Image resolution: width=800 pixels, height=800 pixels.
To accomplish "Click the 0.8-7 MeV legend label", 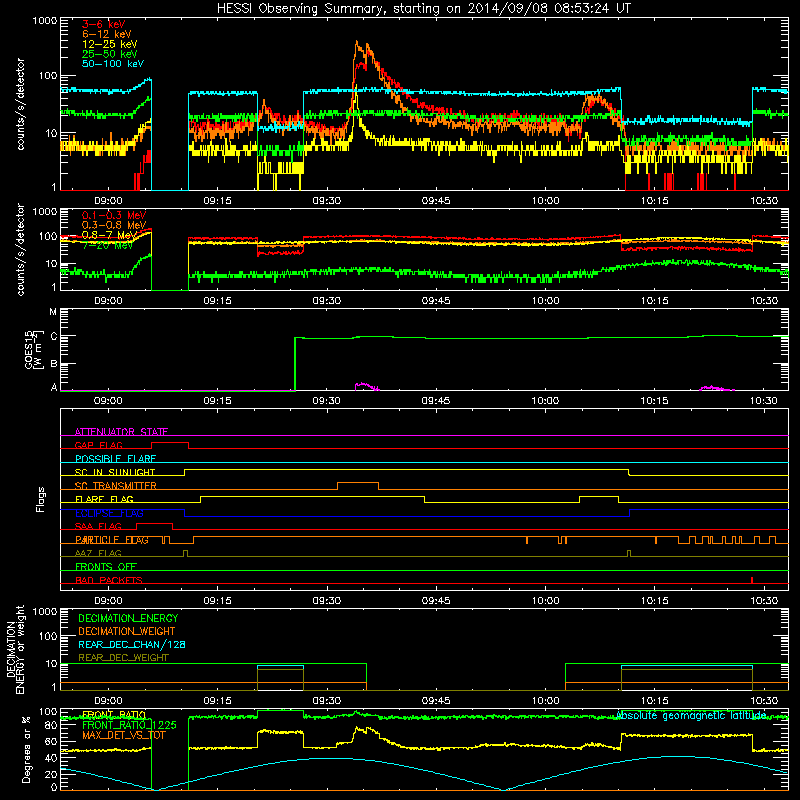I will coord(110,235).
